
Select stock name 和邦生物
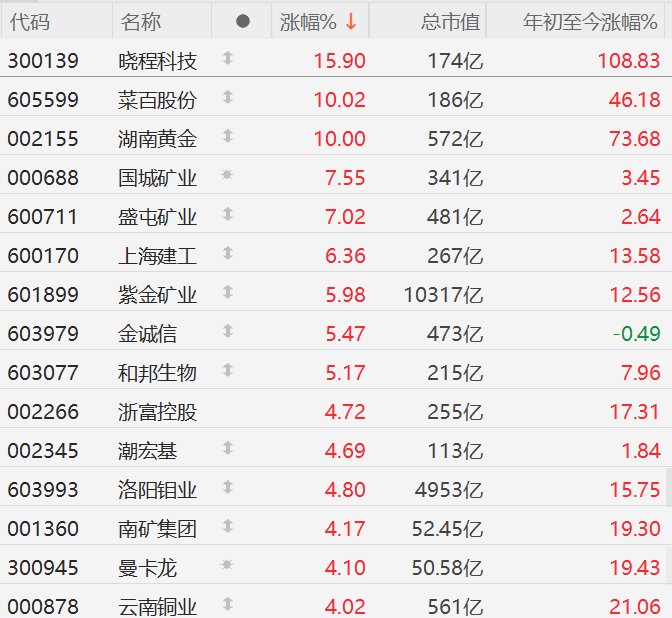(x=157, y=373)
